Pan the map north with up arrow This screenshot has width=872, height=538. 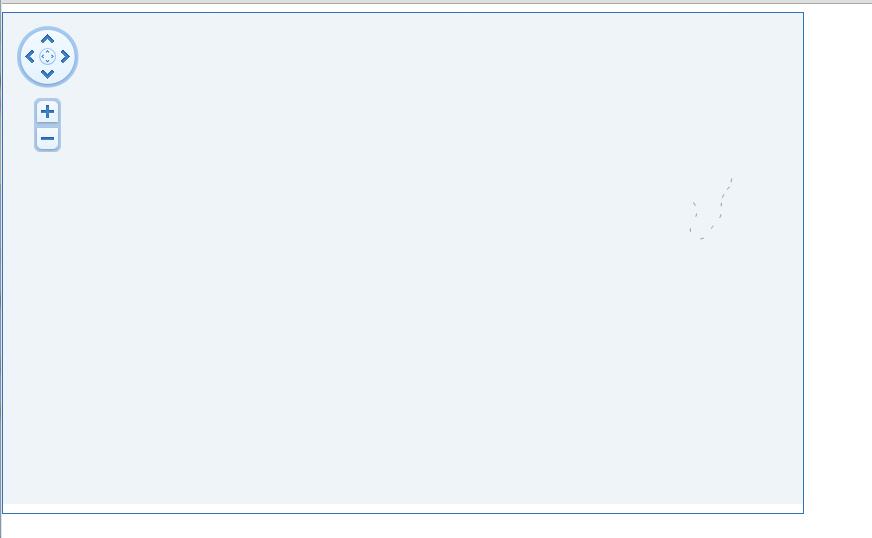[47, 39]
